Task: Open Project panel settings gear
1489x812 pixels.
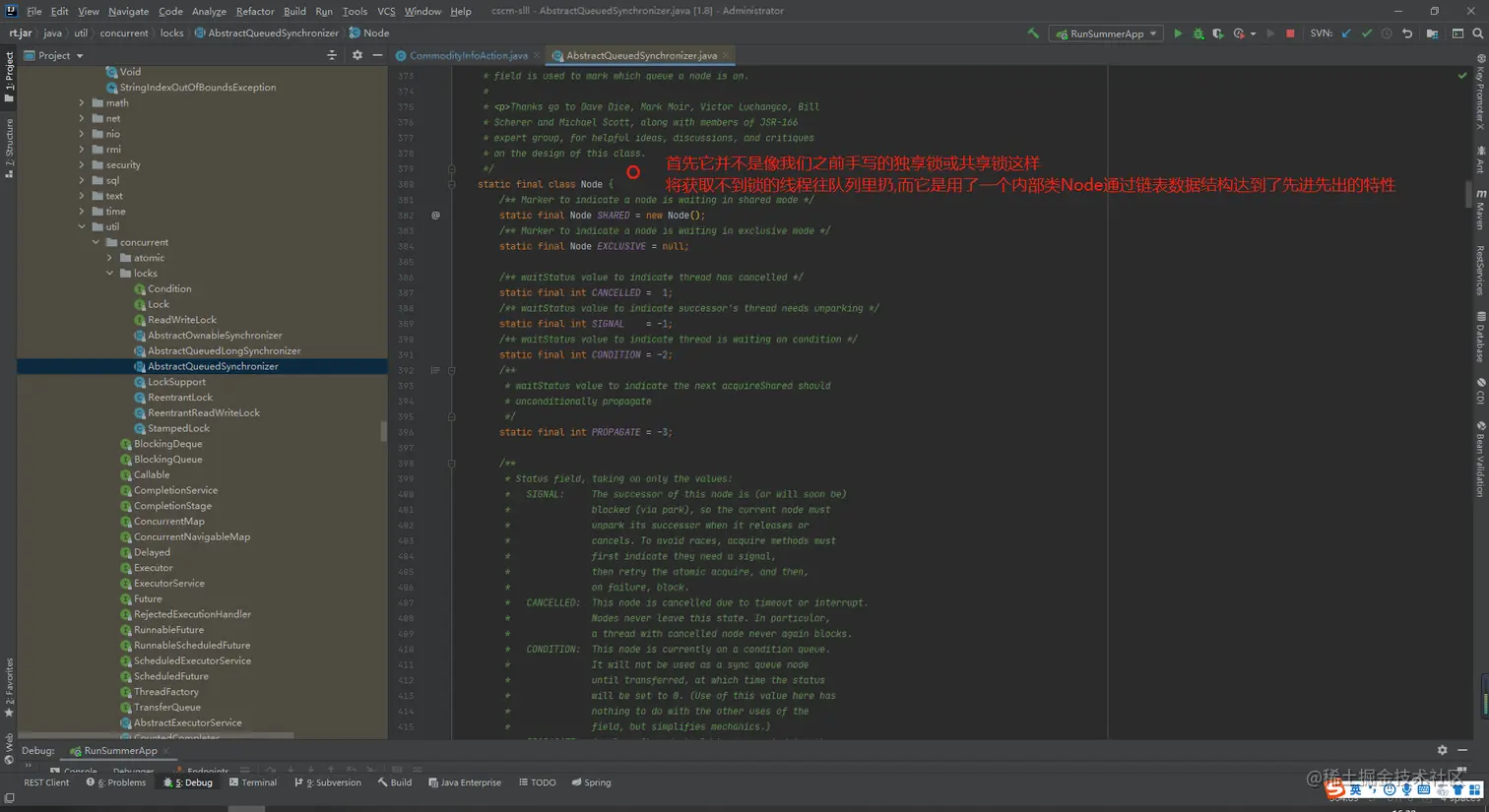Action: tap(357, 55)
